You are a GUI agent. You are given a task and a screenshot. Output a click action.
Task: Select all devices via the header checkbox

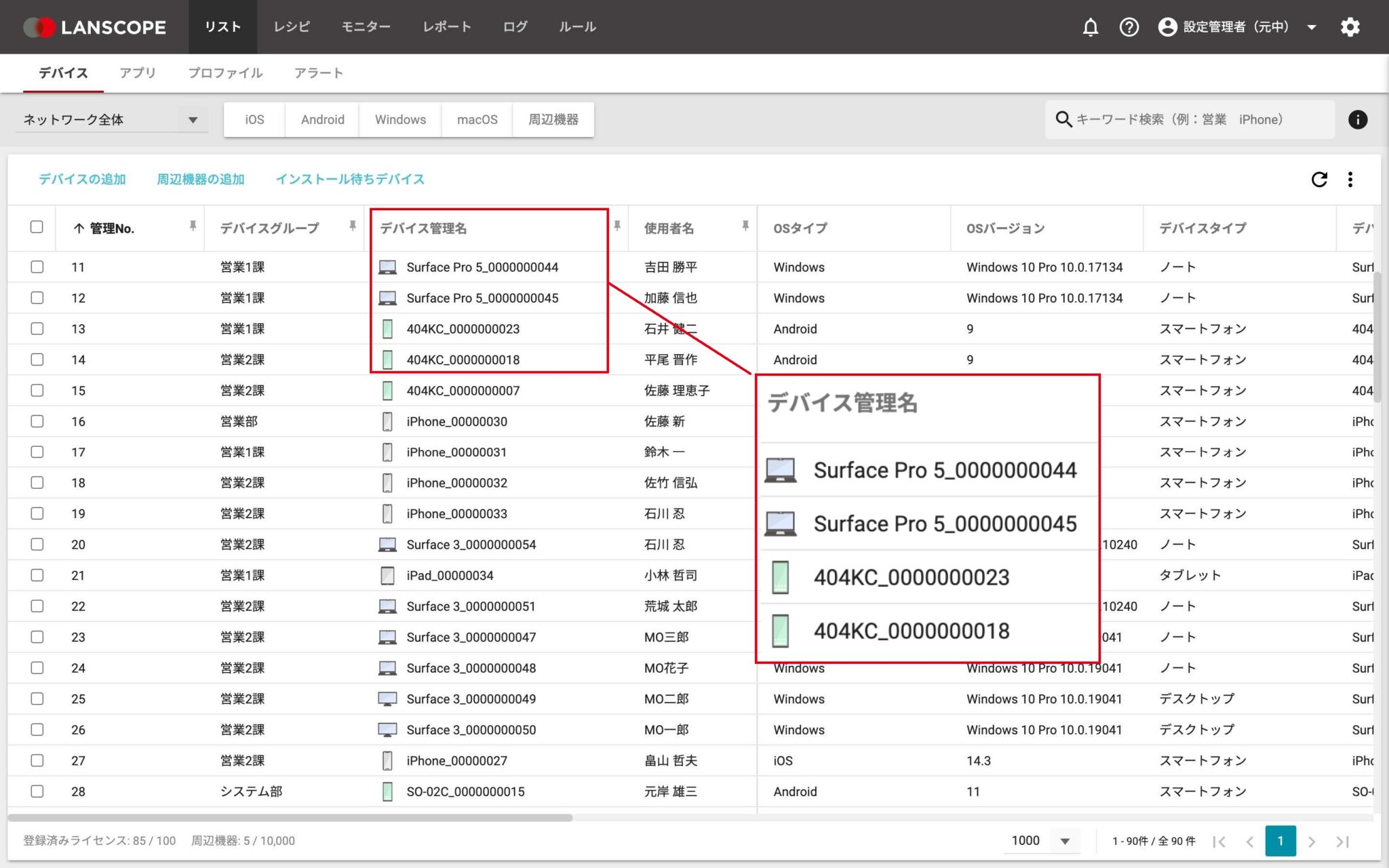[37, 228]
